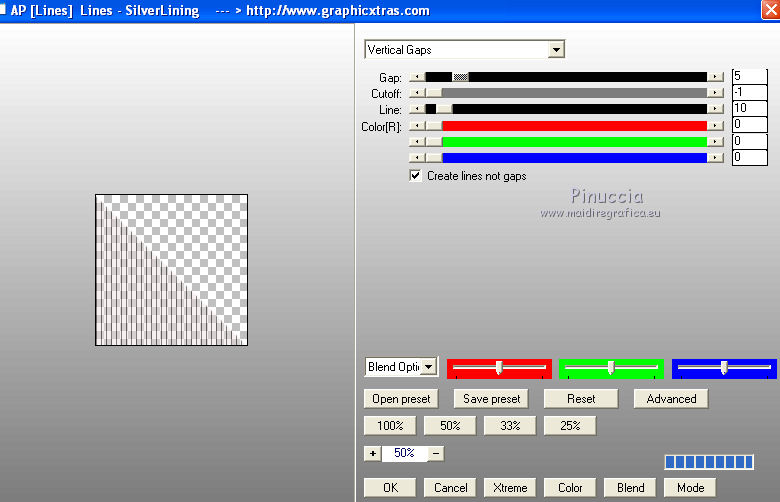Screen dimensions: 780x502
Task: Click the Xtreme button
Action: 510,488
